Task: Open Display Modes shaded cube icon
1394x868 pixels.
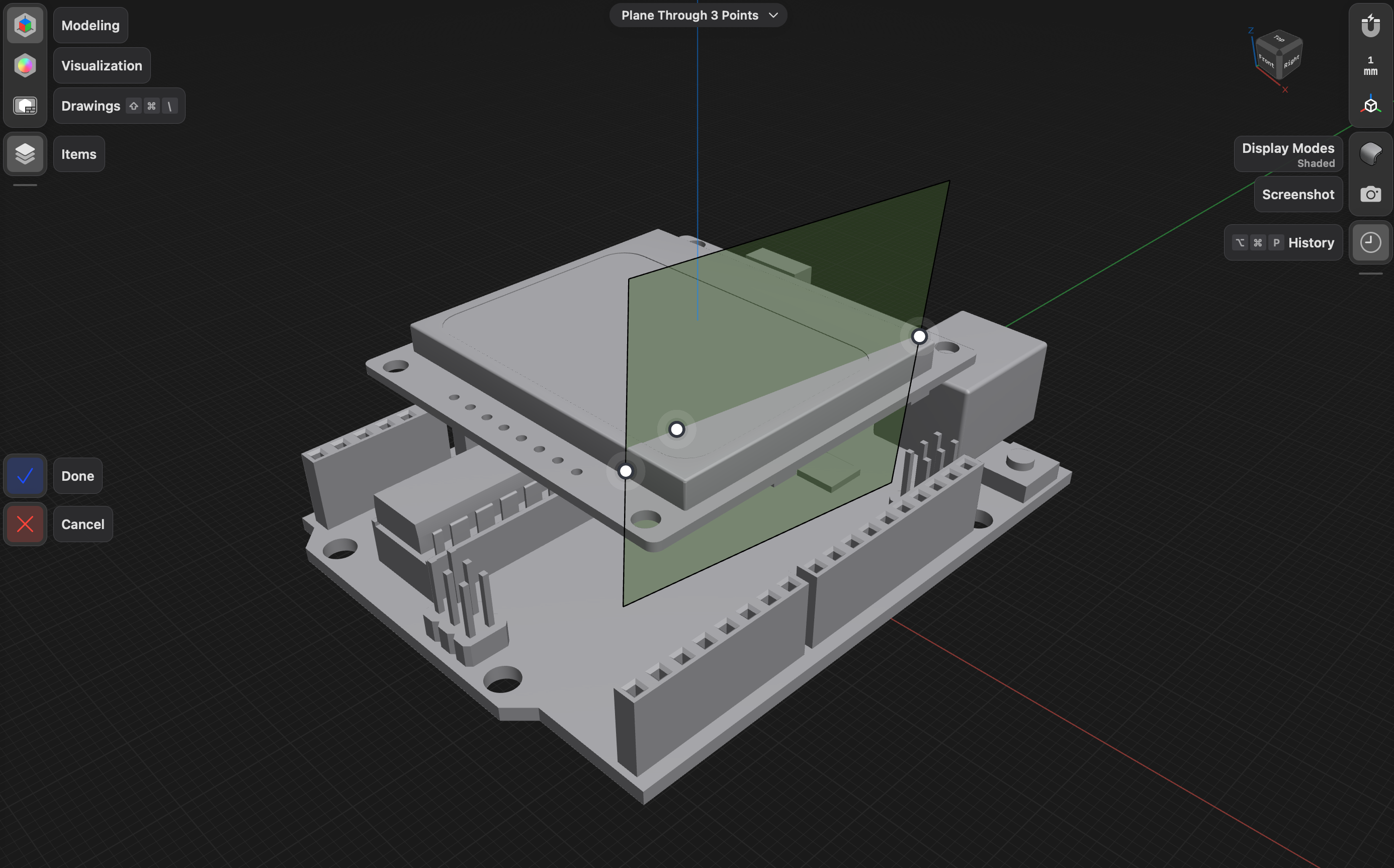Action: [x=1370, y=154]
